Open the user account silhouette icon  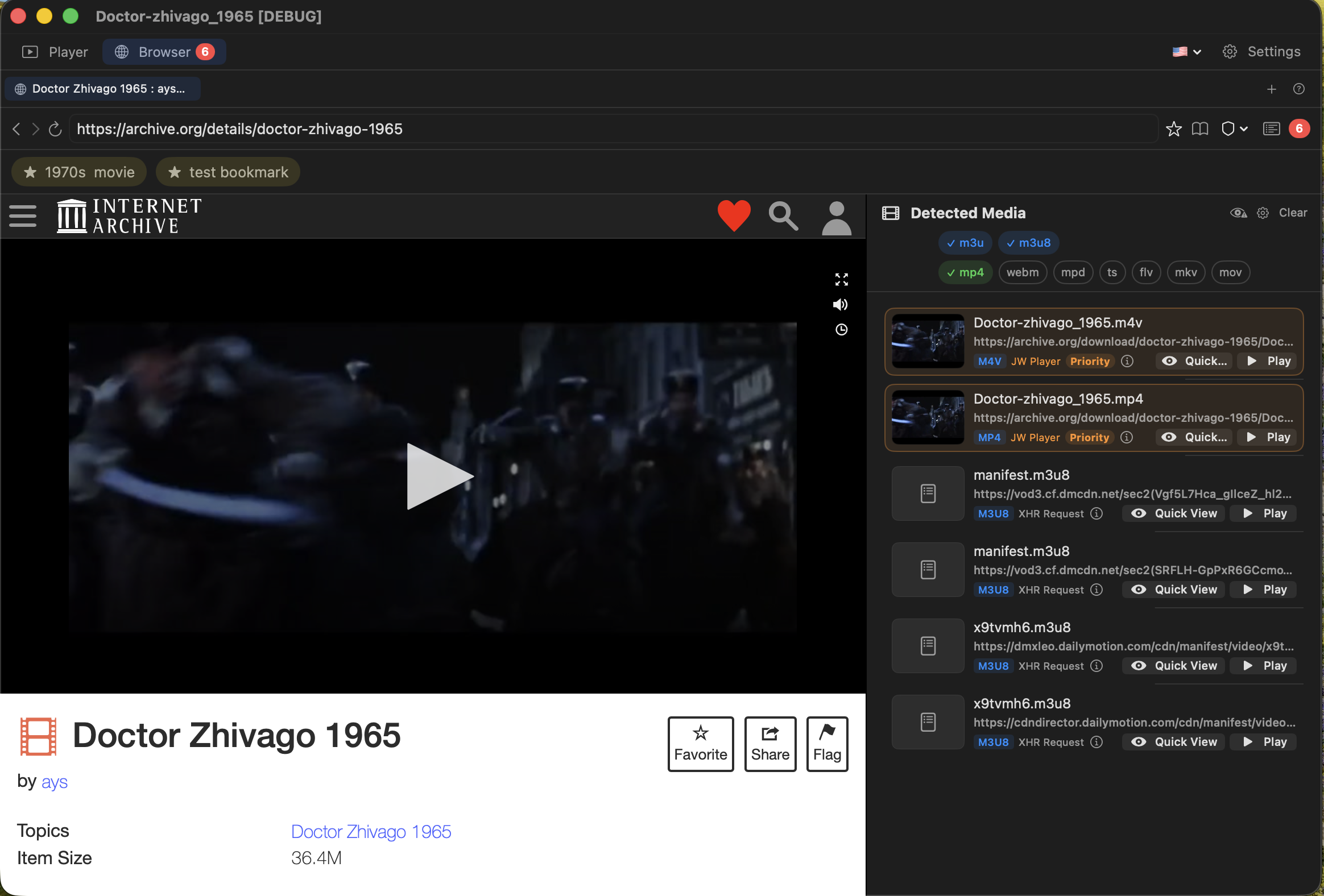pyautogui.click(x=837, y=218)
